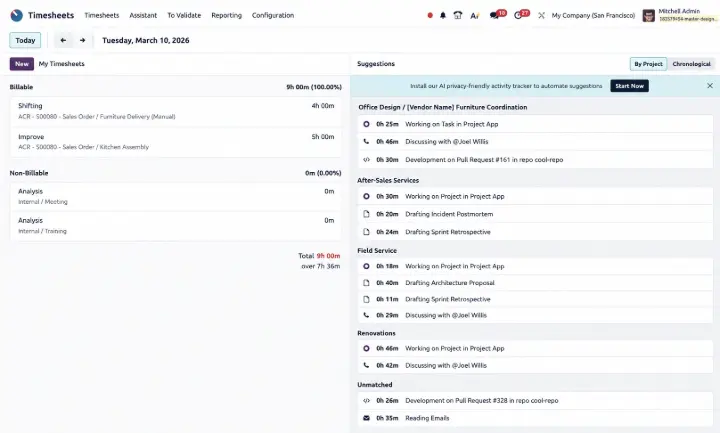
Task: Create a New timesheet entry
Action: pyautogui.click(x=22, y=64)
